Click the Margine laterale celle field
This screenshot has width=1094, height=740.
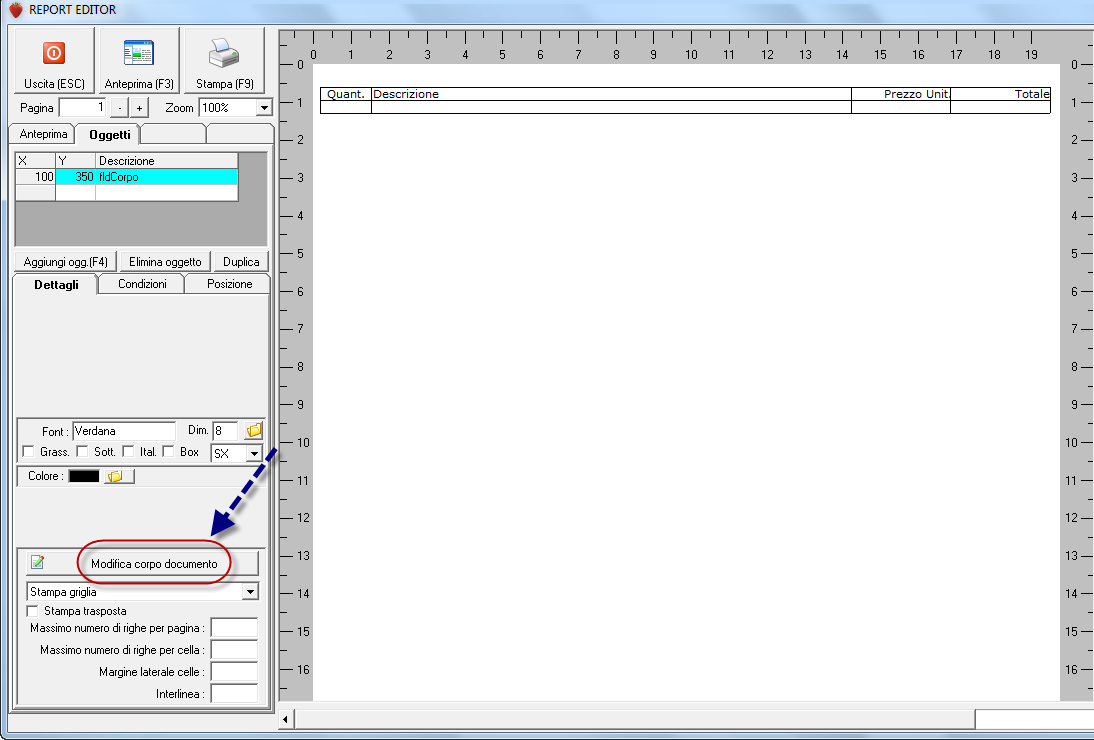click(234, 672)
